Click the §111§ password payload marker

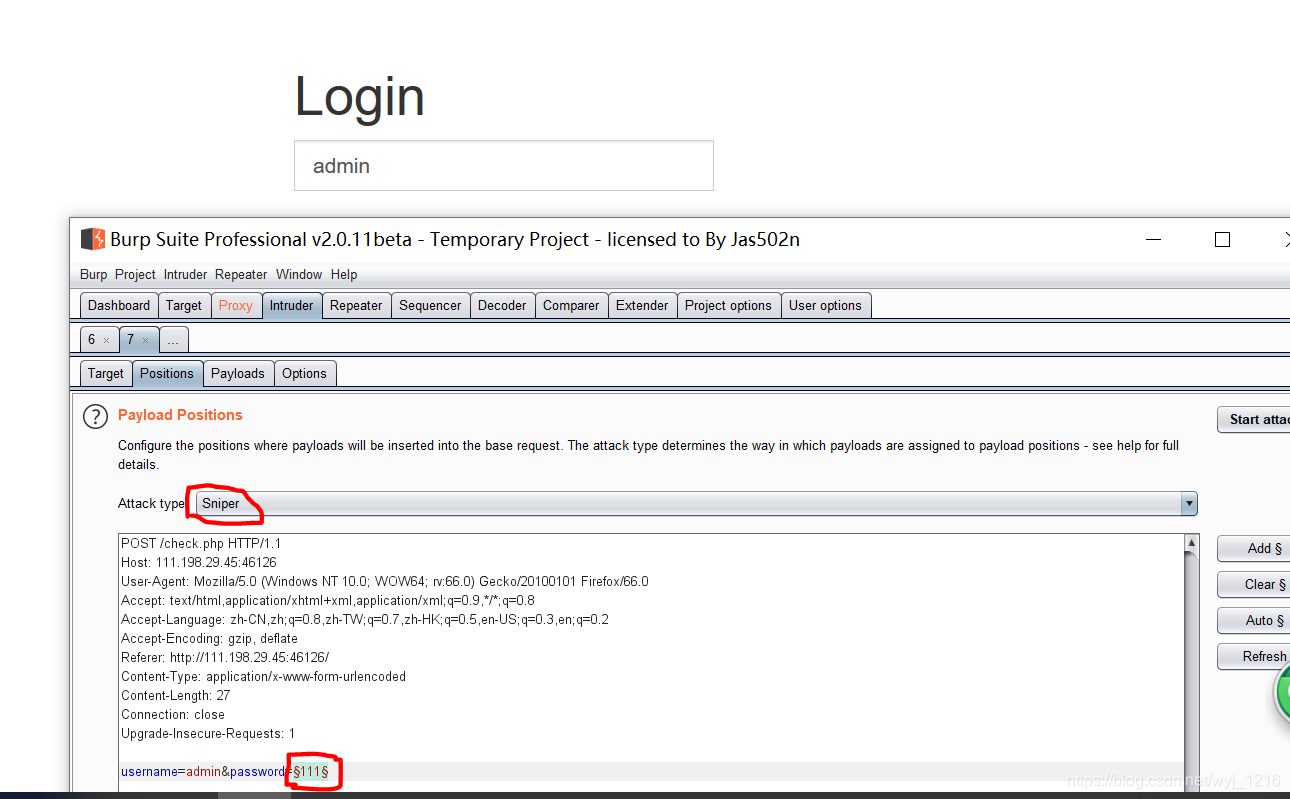click(x=311, y=771)
